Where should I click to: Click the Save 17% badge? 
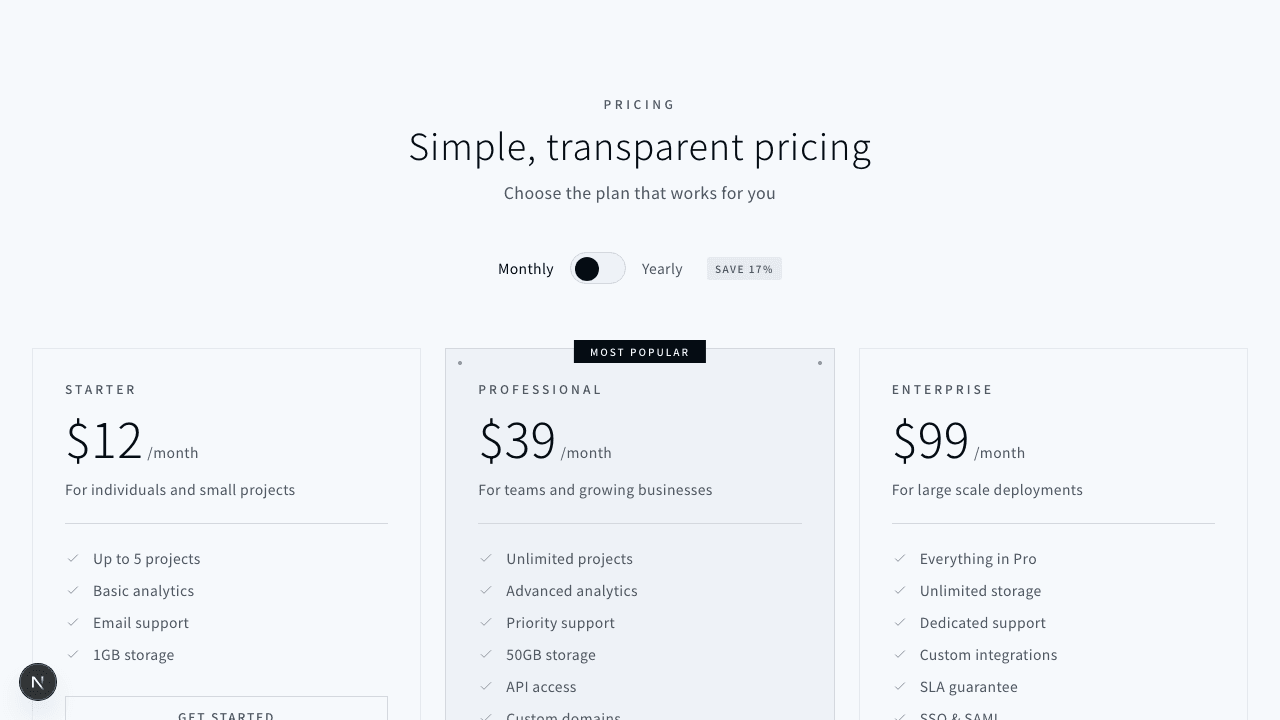pyautogui.click(x=744, y=269)
